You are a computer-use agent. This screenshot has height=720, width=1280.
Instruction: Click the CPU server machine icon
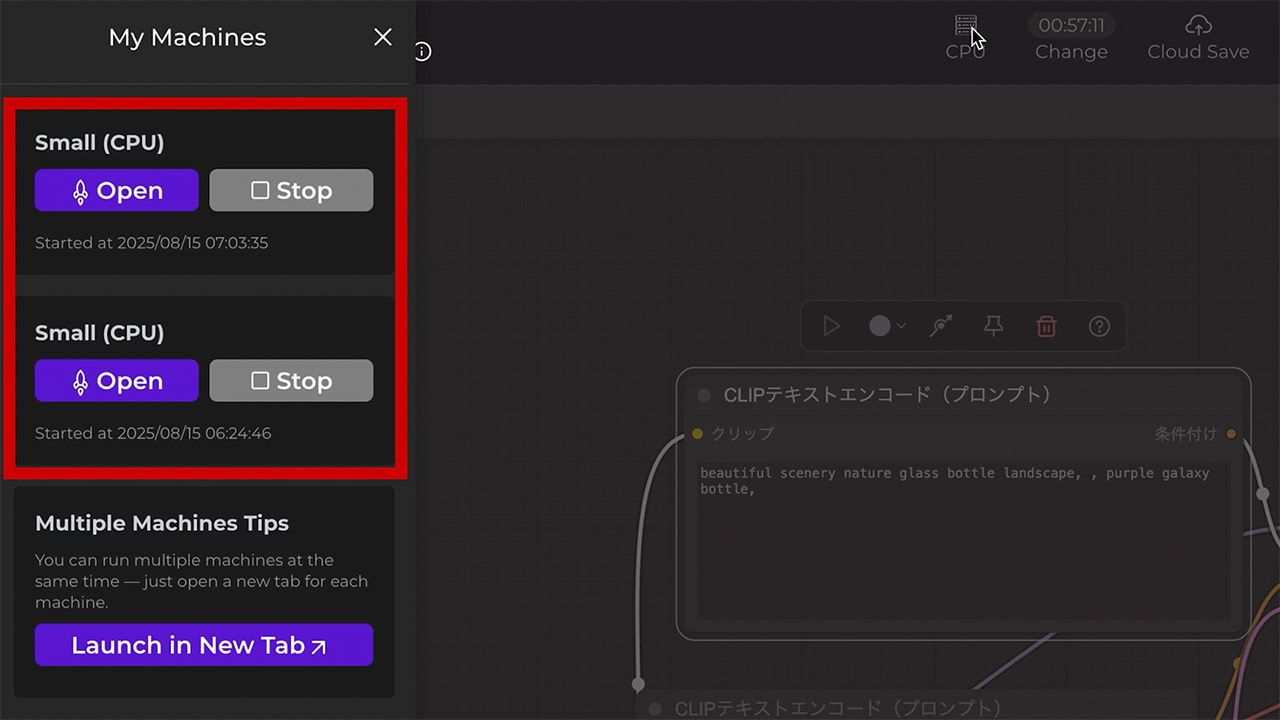(965, 26)
